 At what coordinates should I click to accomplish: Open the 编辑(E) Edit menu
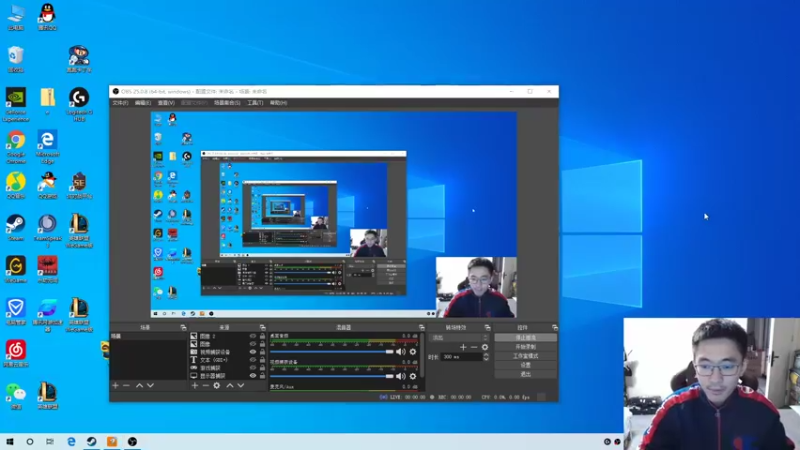click(x=143, y=103)
